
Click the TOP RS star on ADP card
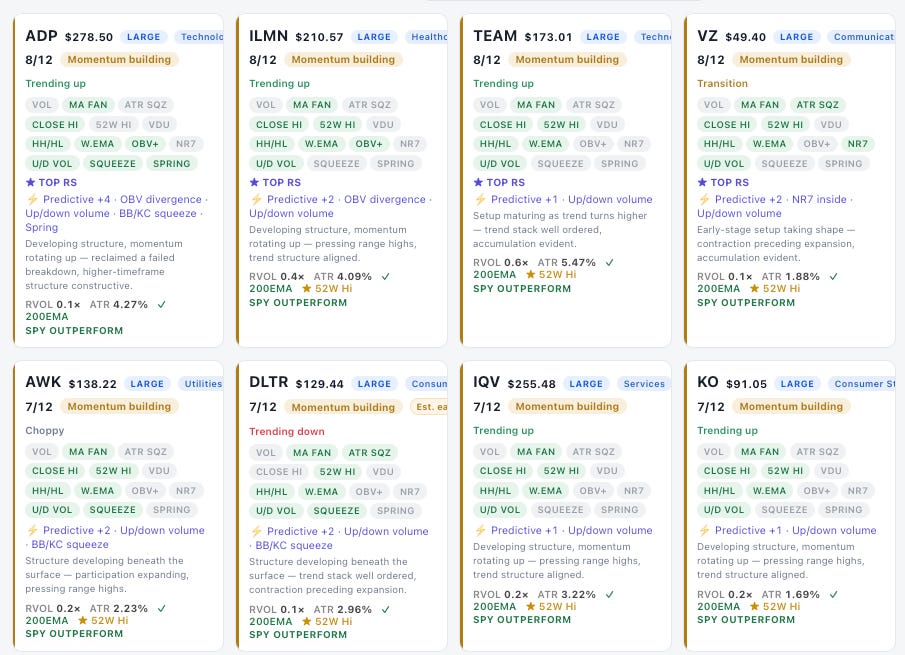click(31, 182)
